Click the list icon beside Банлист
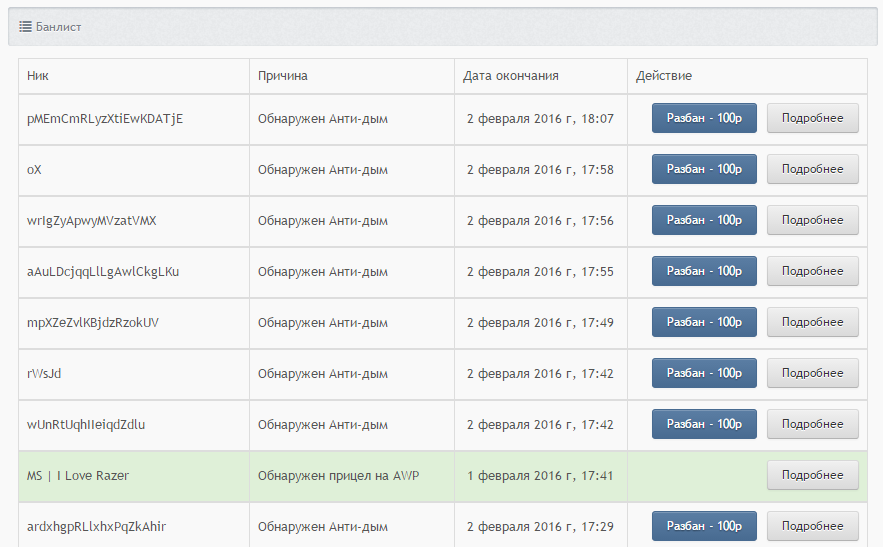Screen dimensions: 883x547 tap(25, 26)
